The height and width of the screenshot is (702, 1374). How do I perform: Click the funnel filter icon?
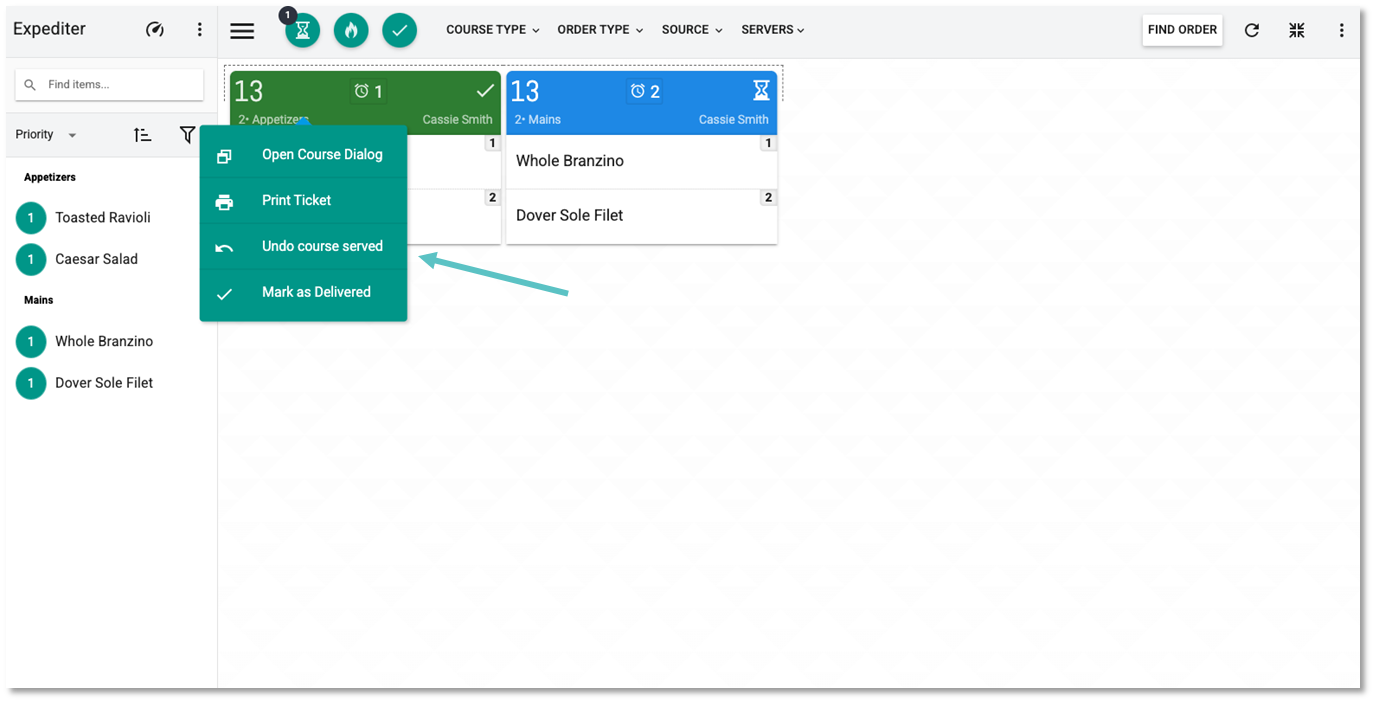[187, 135]
